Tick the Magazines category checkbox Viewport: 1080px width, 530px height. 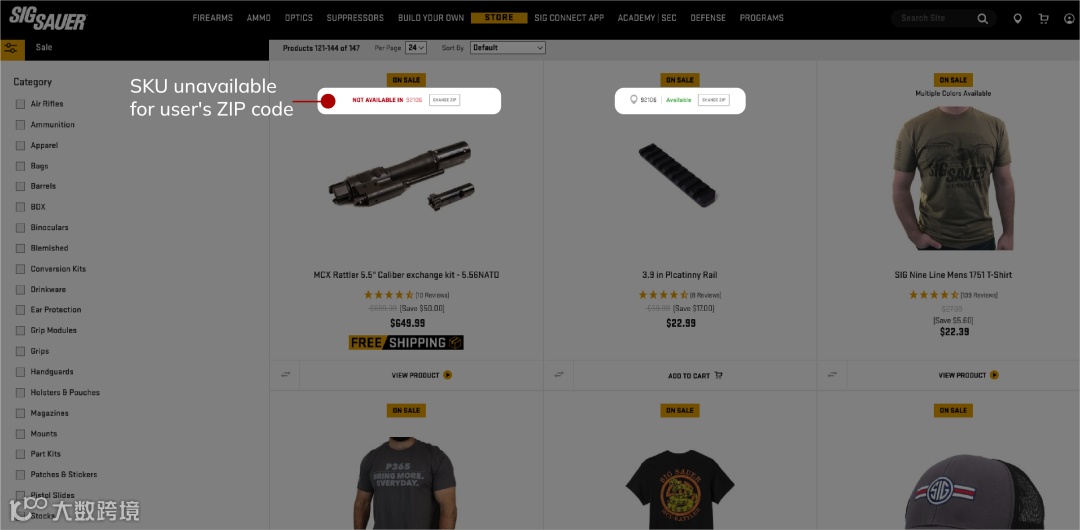click(x=20, y=414)
